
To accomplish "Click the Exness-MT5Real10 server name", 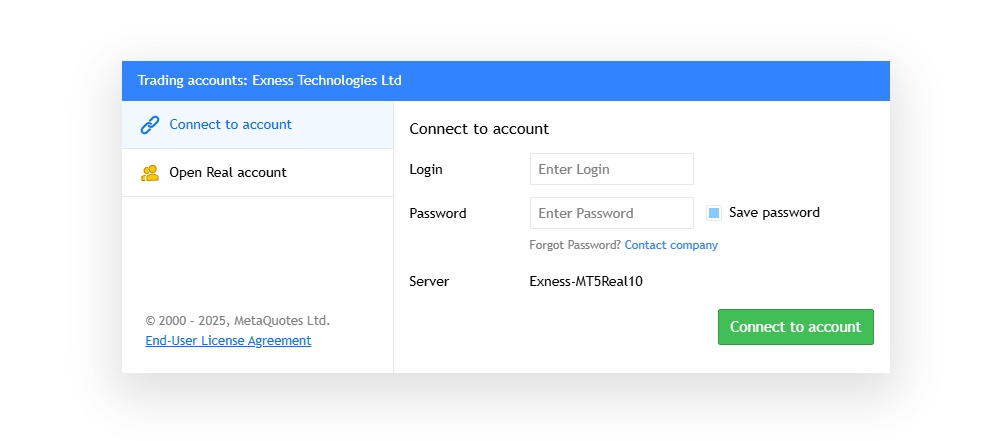I will pos(586,282).
